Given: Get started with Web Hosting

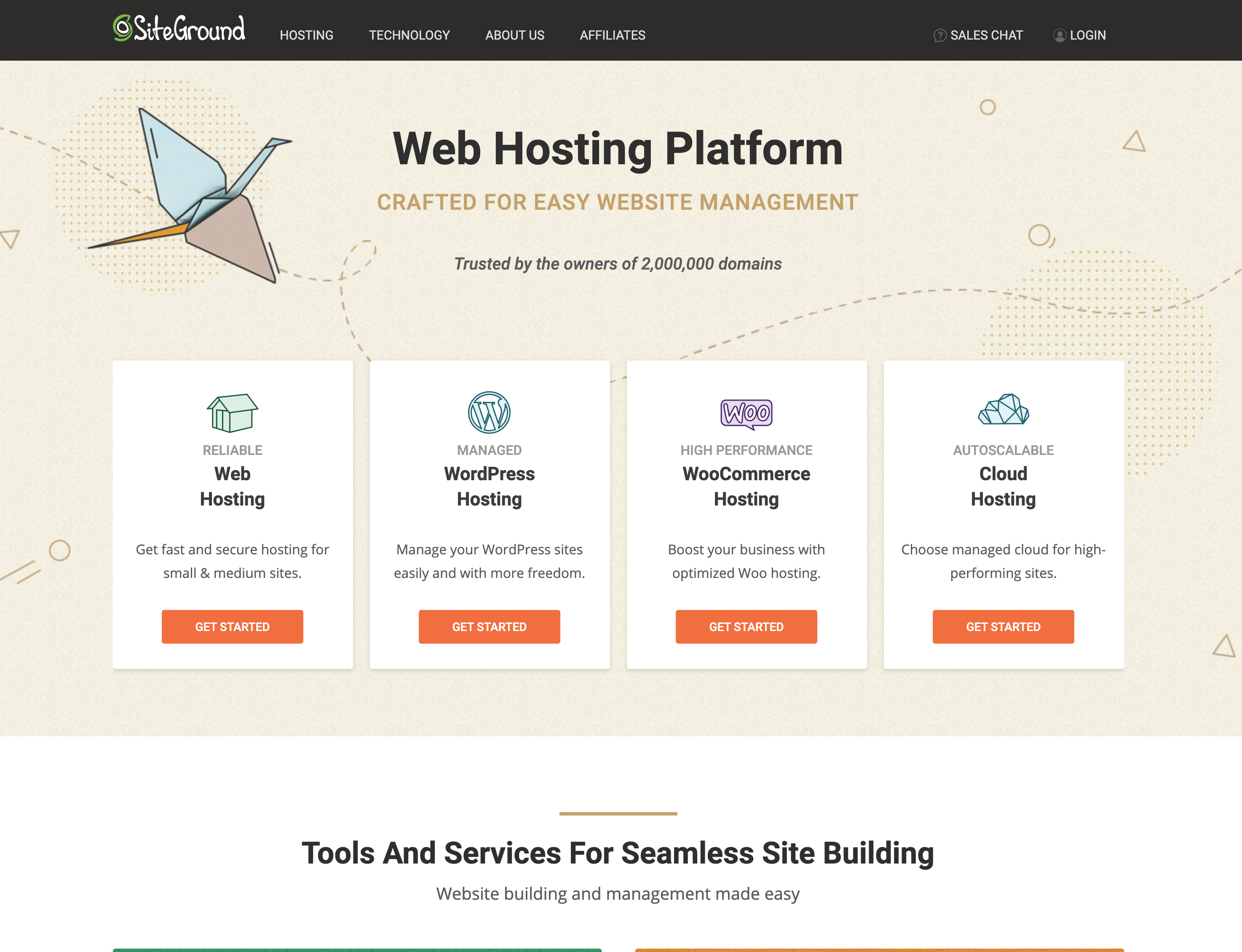Looking at the screenshot, I should [x=232, y=627].
